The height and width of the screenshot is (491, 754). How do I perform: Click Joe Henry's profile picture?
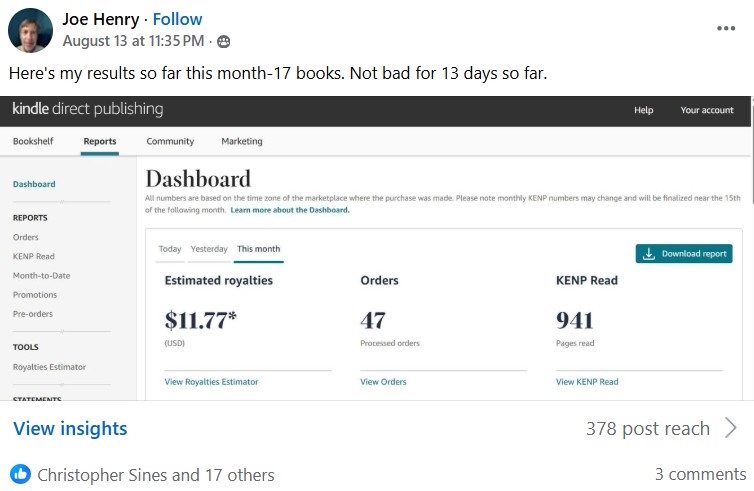[x=30, y=29]
